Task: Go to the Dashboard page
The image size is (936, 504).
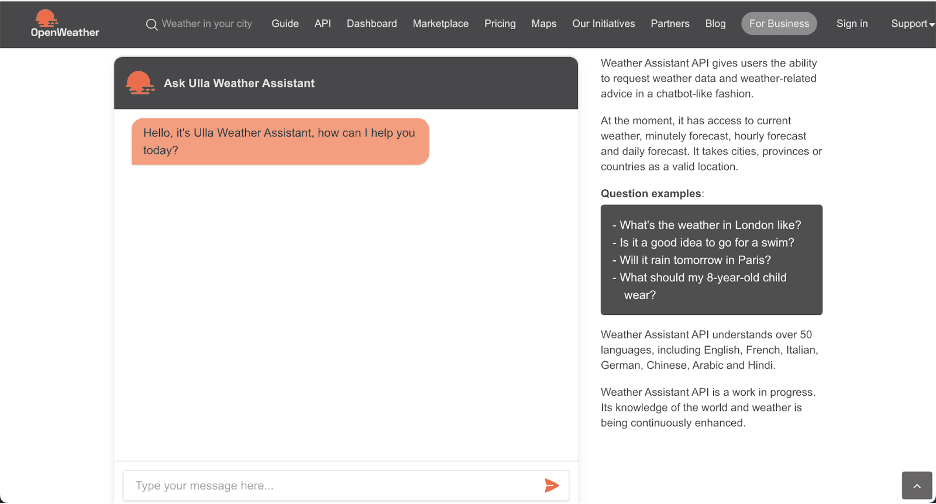Action: coord(372,24)
